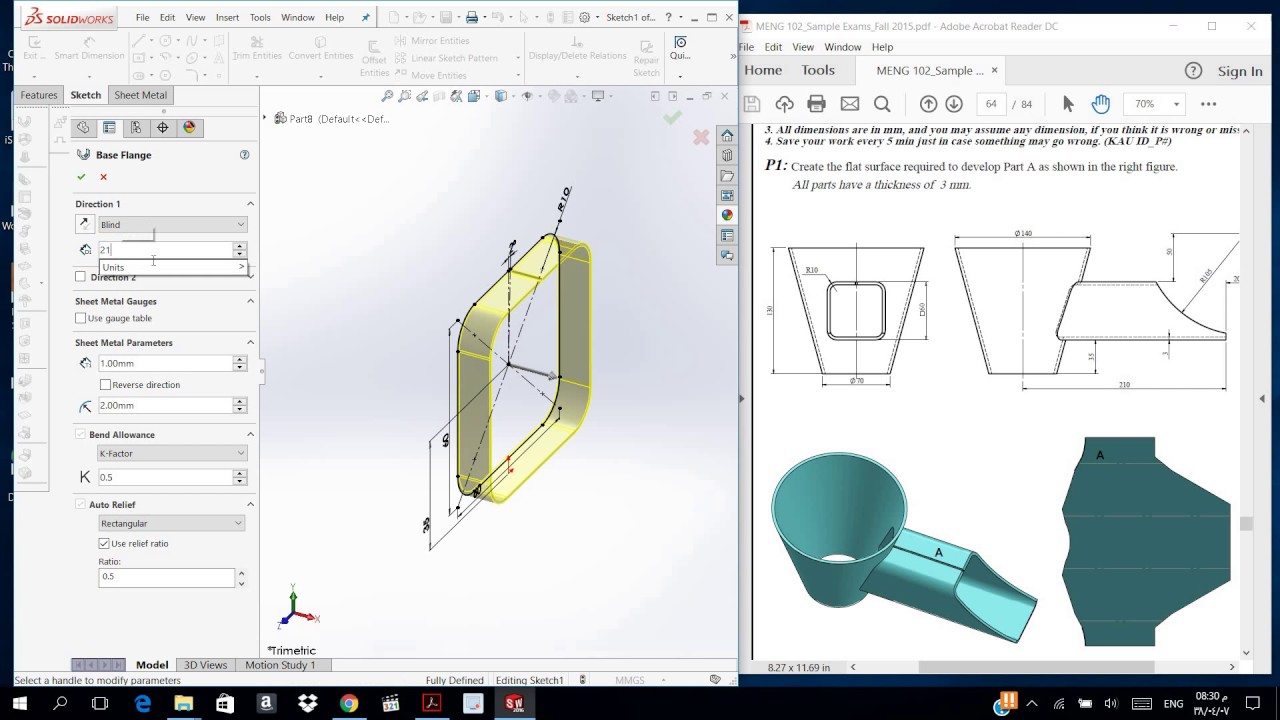Image resolution: width=1280 pixels, height=720 pixels.
Task: Open the Blind end condition dropdown
Action: tap(172, 225)
